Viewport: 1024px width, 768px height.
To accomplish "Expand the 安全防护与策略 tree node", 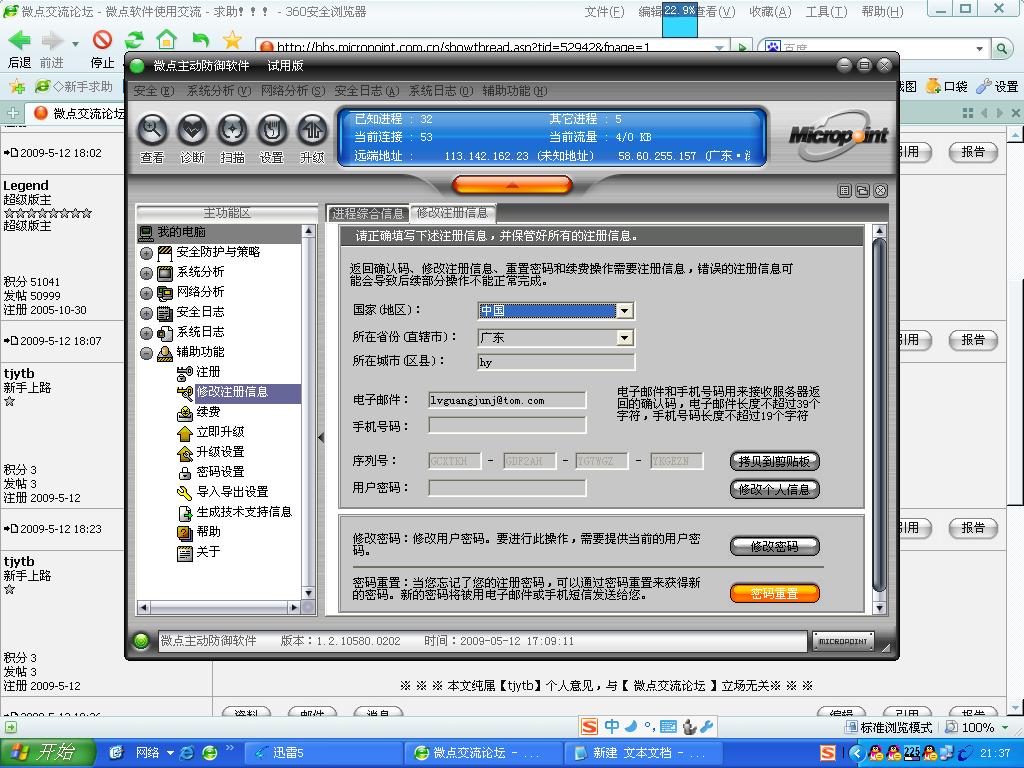I will tap(146, 253).
